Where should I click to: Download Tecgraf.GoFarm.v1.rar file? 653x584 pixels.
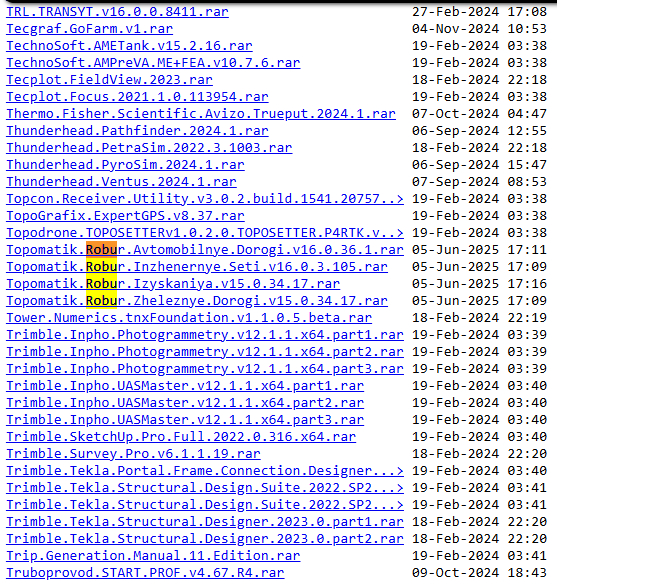tap(89, 29)
